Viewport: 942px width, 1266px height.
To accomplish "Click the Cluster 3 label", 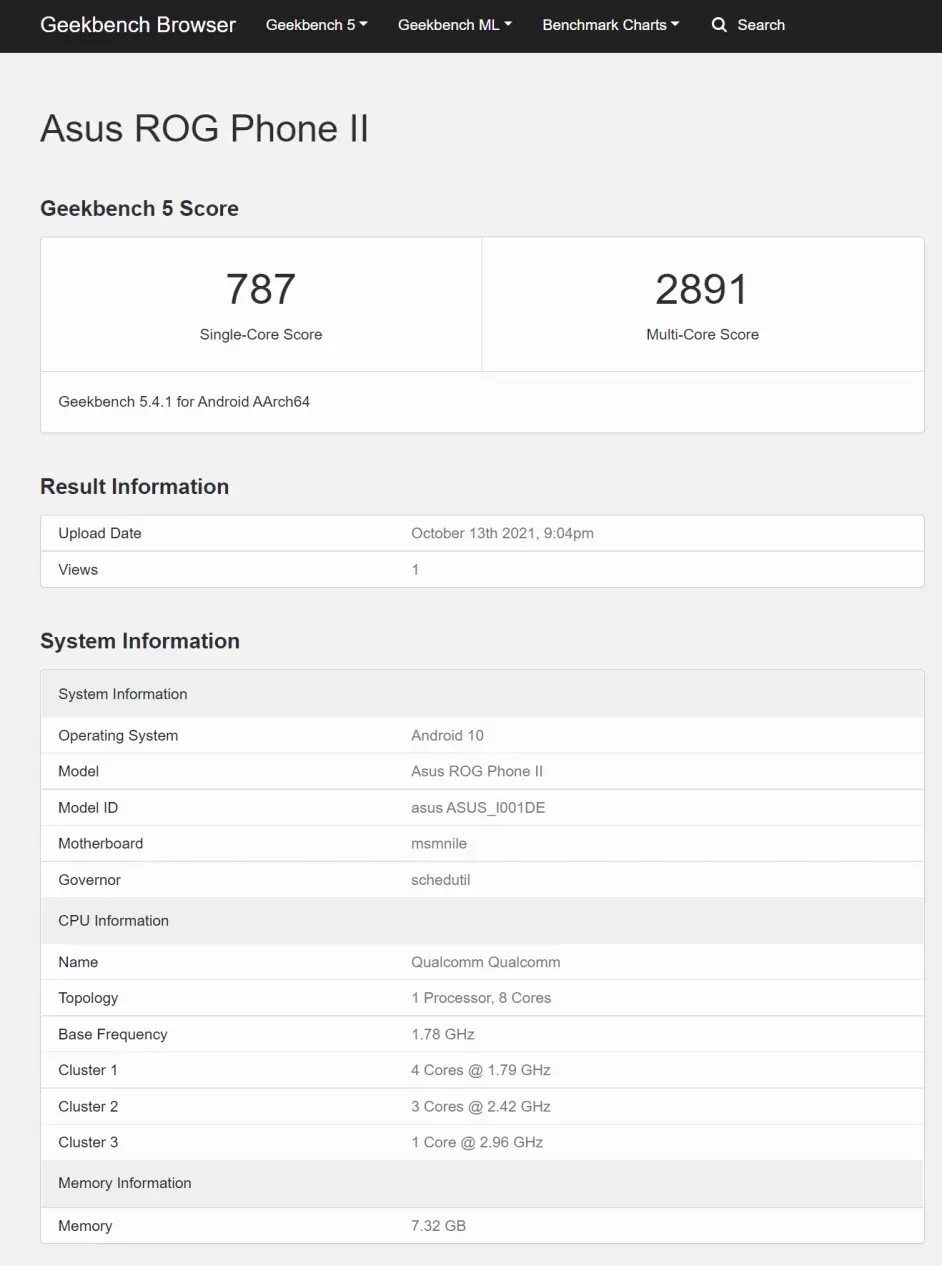I will (88, 1142).
